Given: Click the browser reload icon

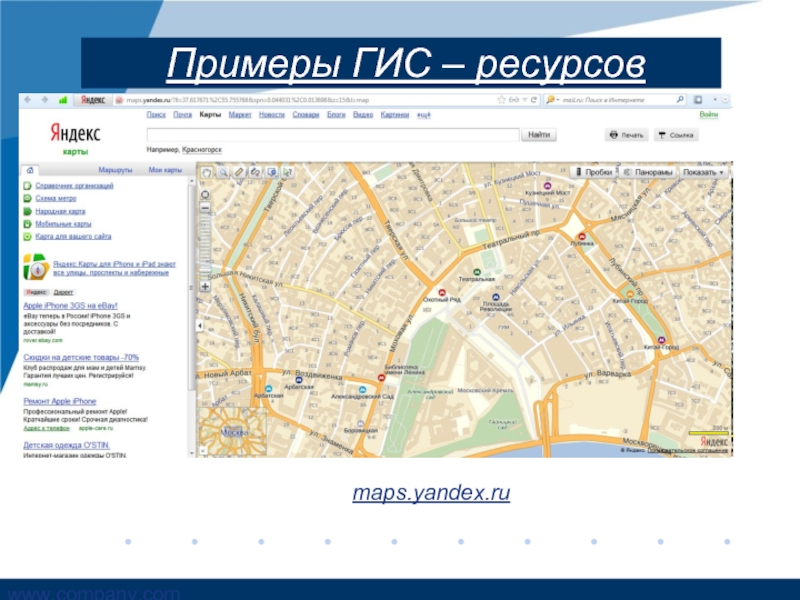Looking at the screenshot, I should coord(534,100).
